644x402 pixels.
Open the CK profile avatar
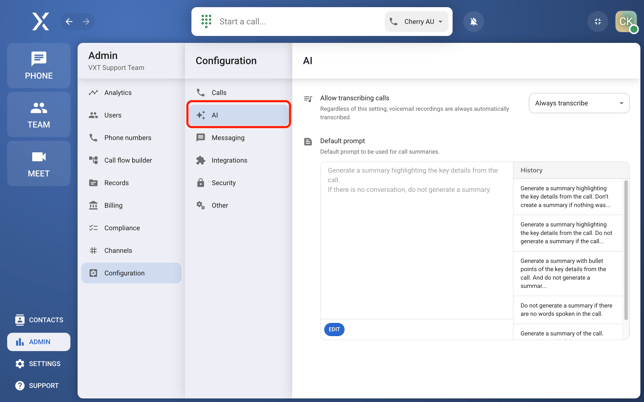(626, 21)
